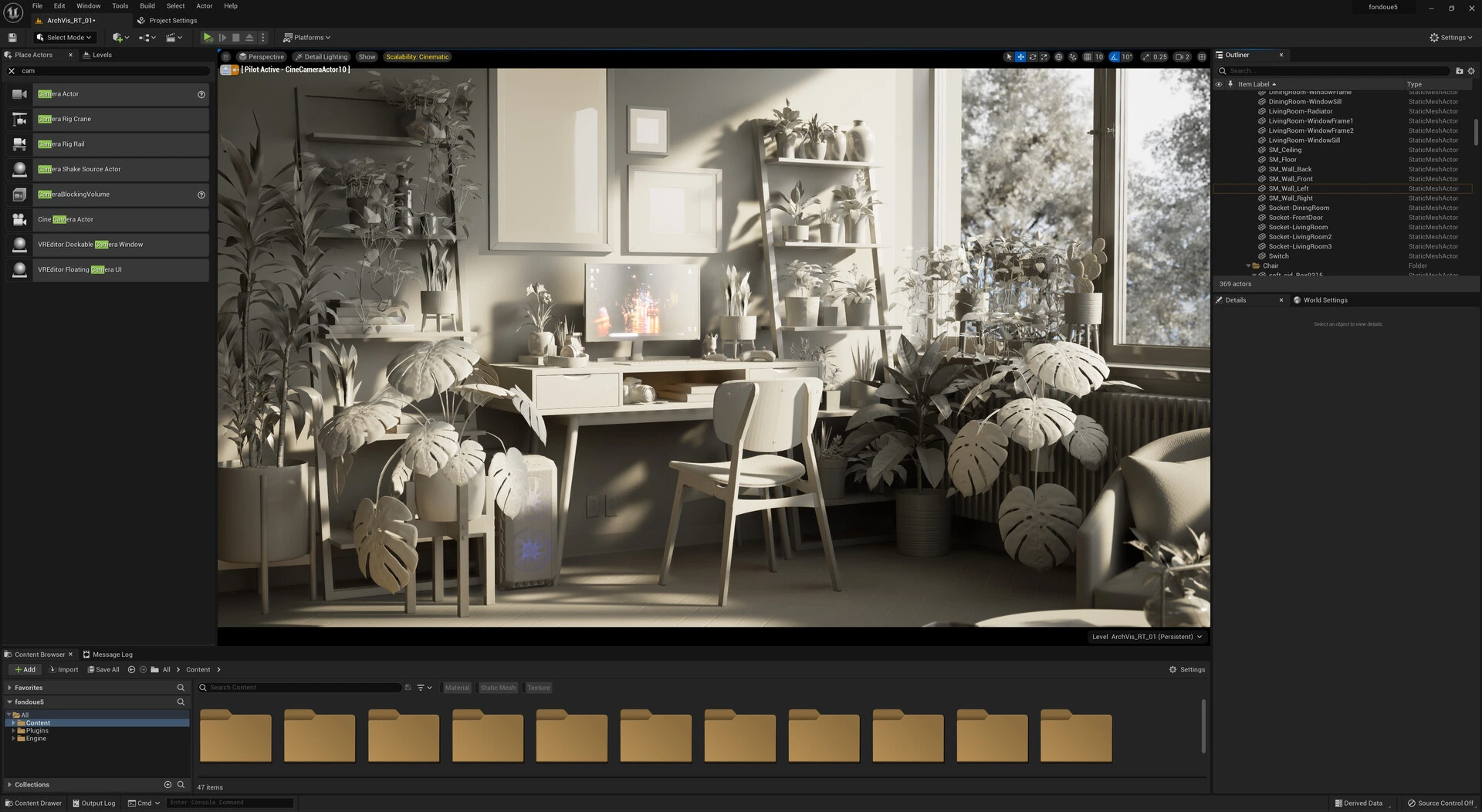Expand the Platforms dropdown menu
1482x812 pixels.
click(x=306, y=37)
